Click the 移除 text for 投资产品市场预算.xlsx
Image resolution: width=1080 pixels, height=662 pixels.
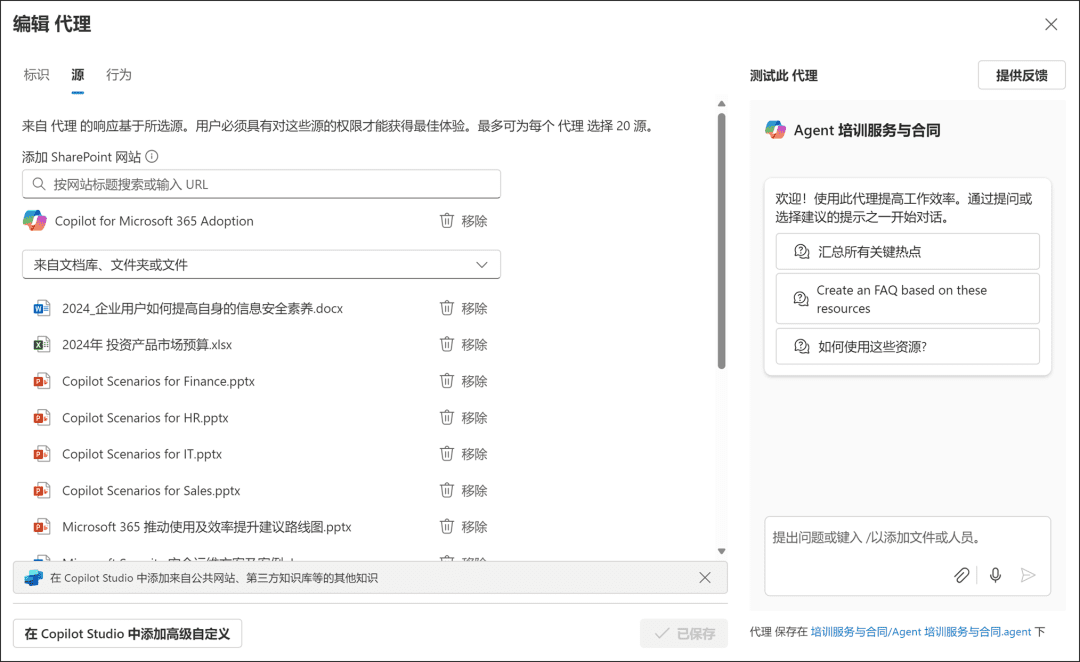(x=475, y=344)
